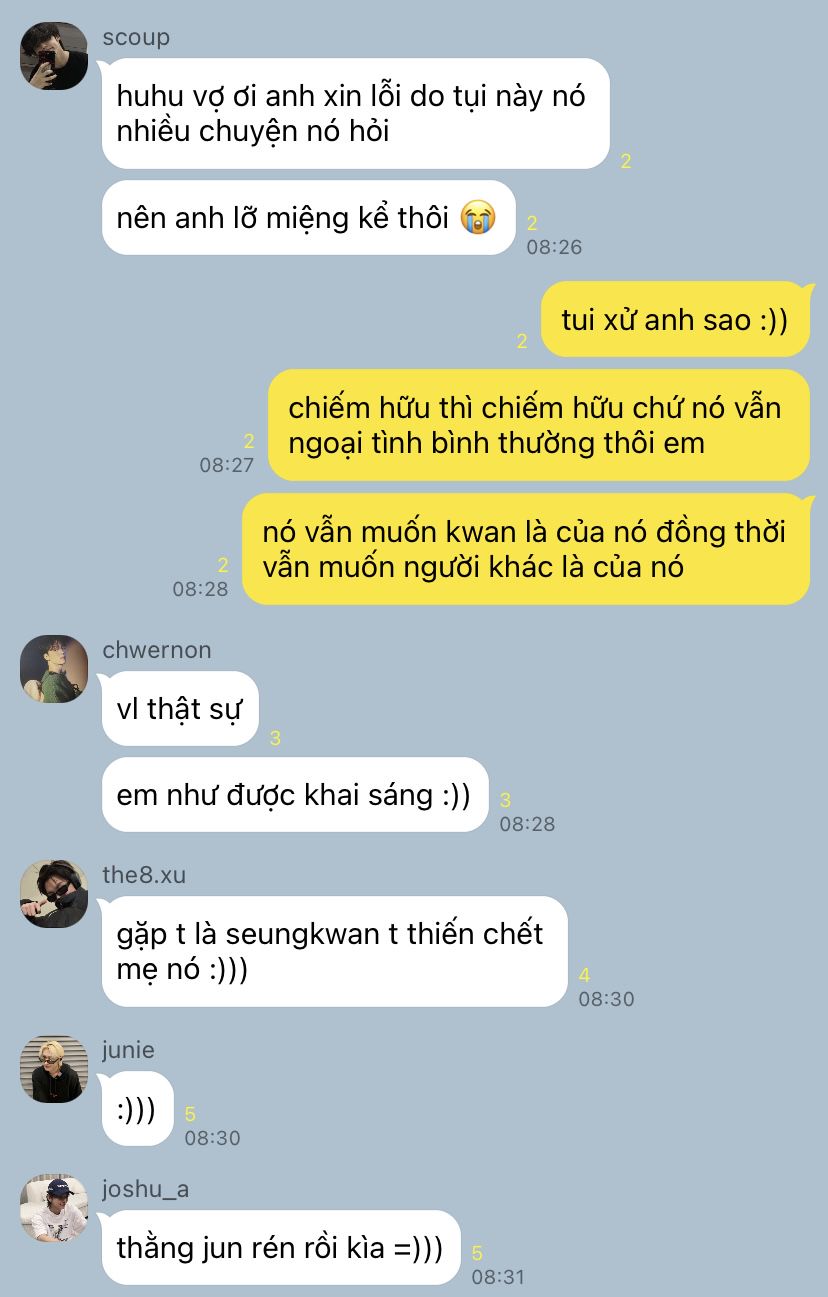
Task: Select the "nên anh lỡ miệng kể thôi" bubble
Action: pos(309,218)
